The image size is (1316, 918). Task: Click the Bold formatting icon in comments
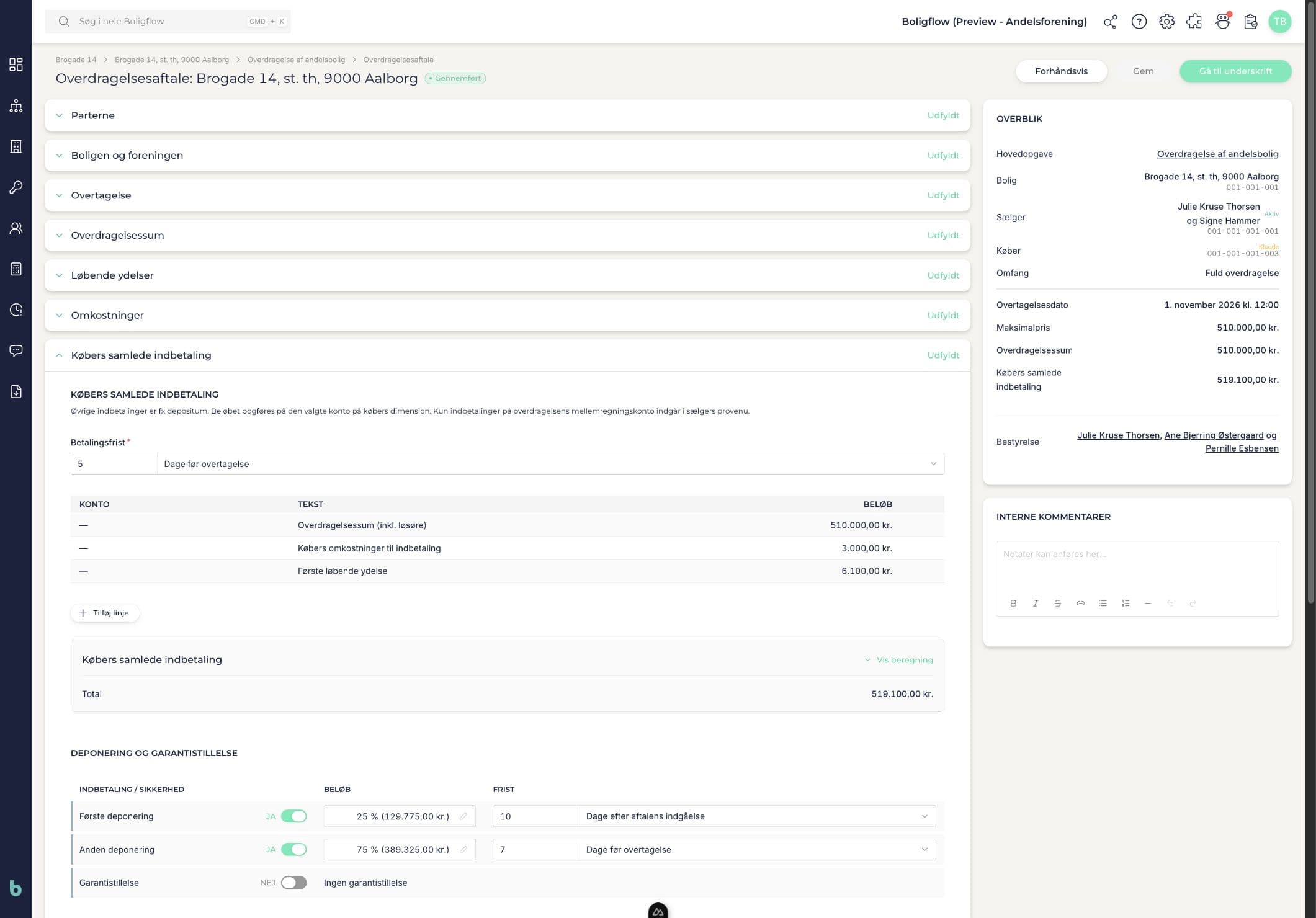(x=1013, y=603)
